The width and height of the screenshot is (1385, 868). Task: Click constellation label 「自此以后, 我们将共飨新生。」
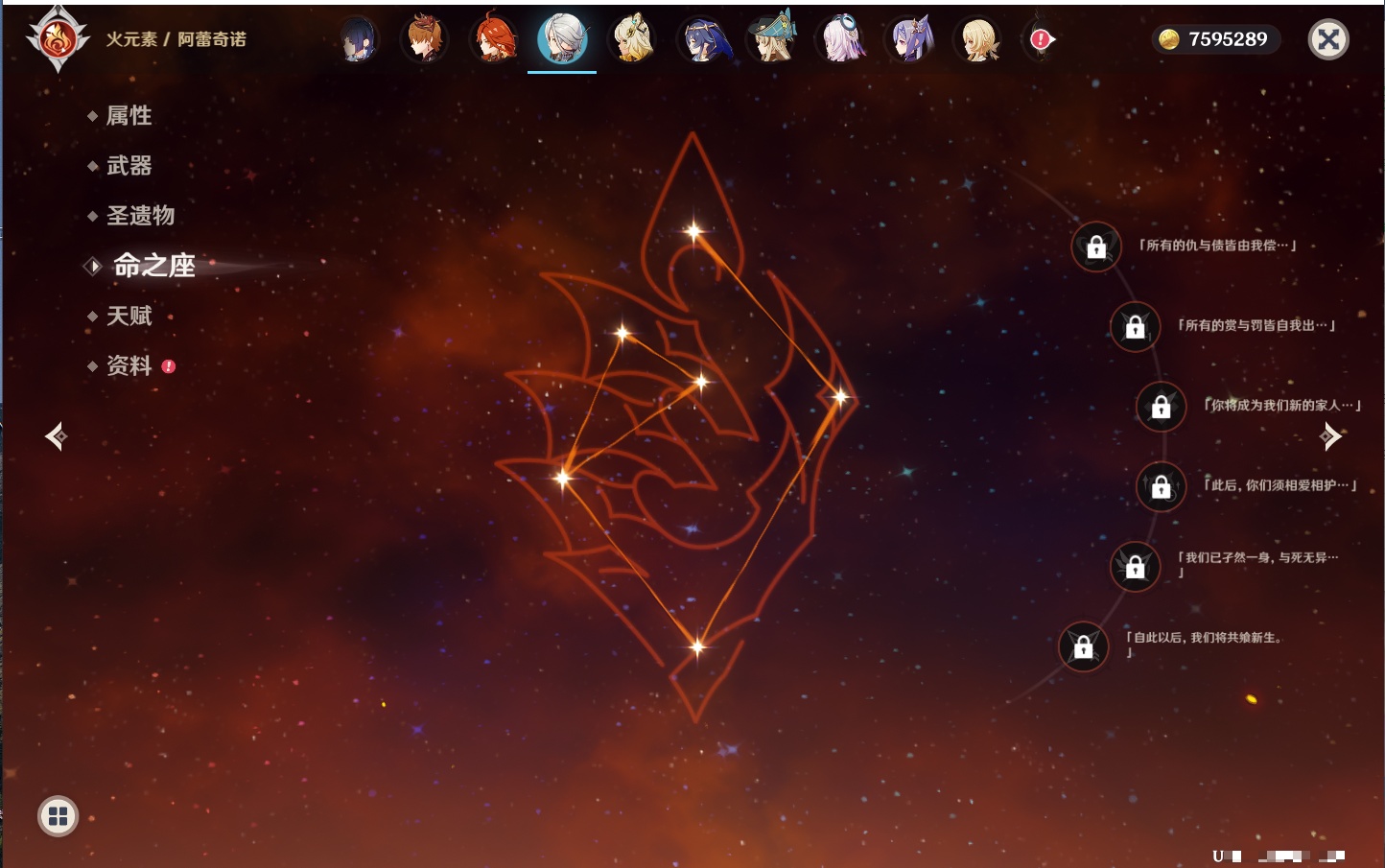[1204, 645]
